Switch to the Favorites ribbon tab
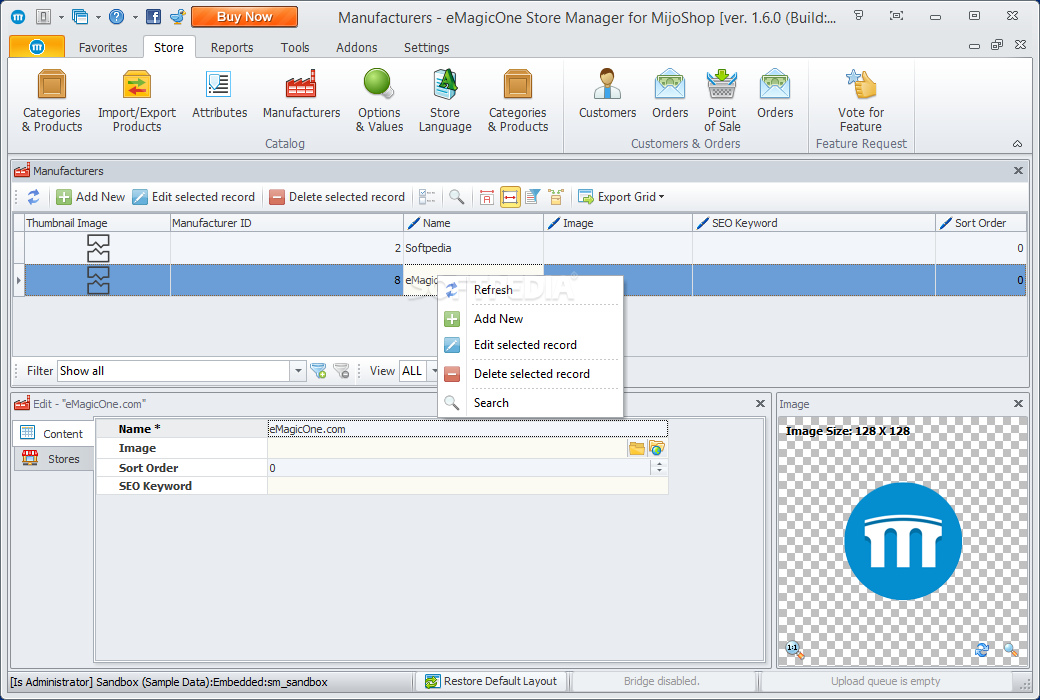 (103, 48)
